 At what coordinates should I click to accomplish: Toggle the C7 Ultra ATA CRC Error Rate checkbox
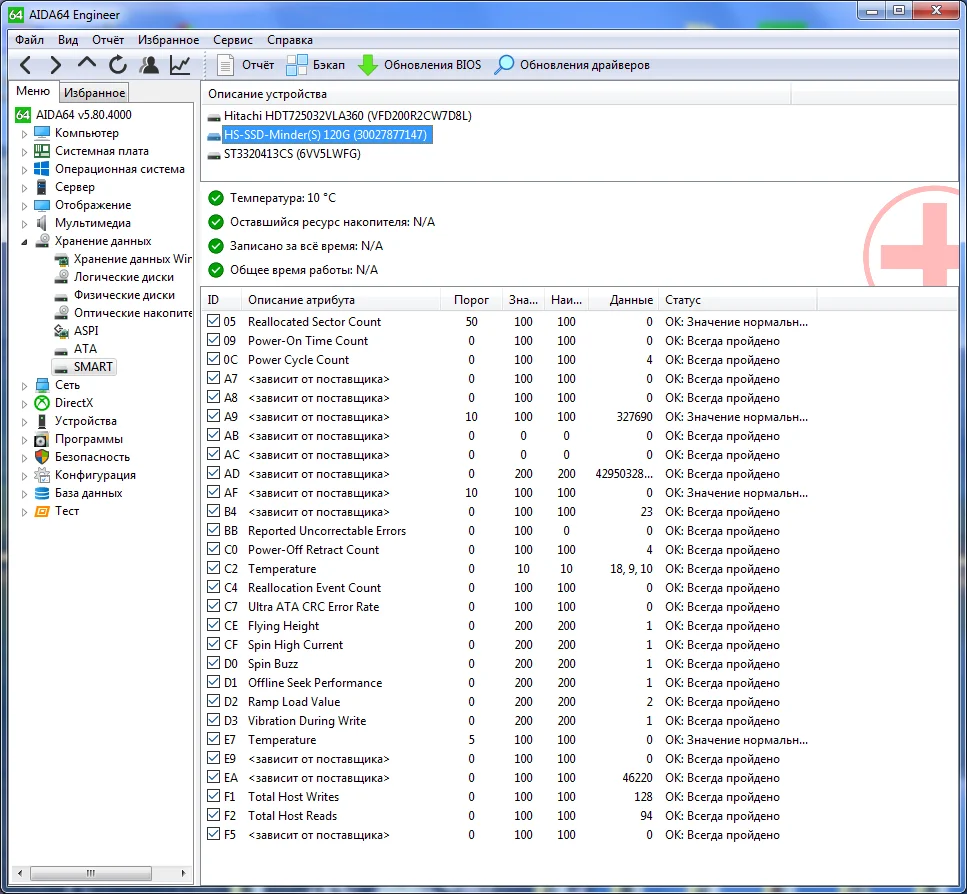(213, 606)
